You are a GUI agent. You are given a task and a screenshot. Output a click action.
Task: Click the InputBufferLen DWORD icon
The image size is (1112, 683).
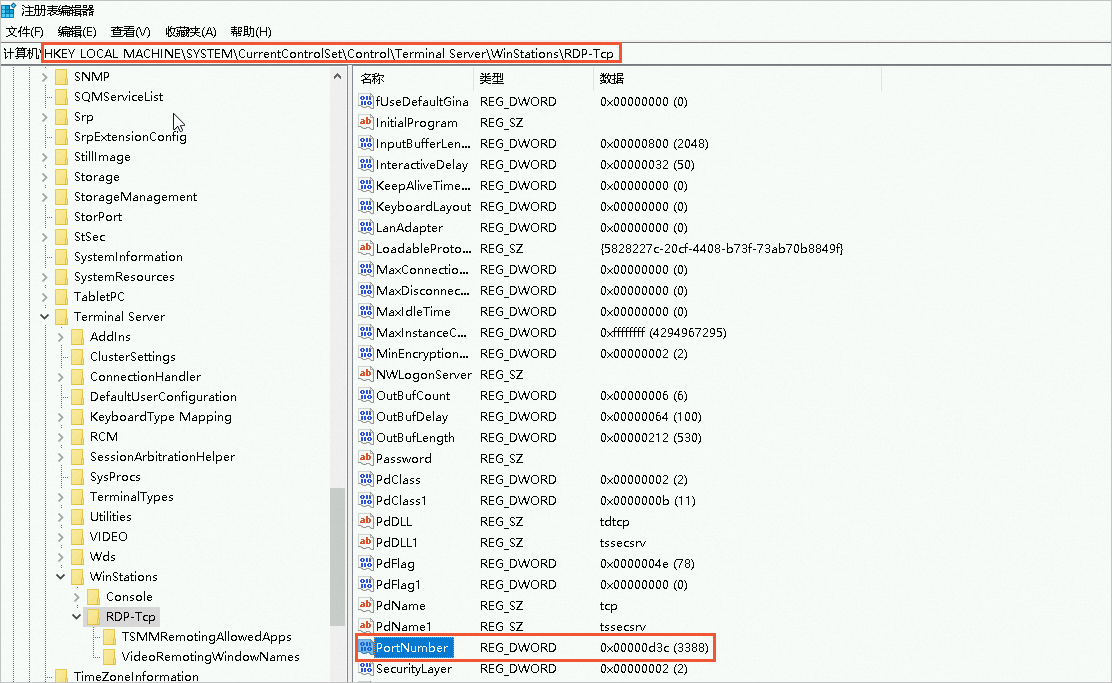(x=365, y=143)
